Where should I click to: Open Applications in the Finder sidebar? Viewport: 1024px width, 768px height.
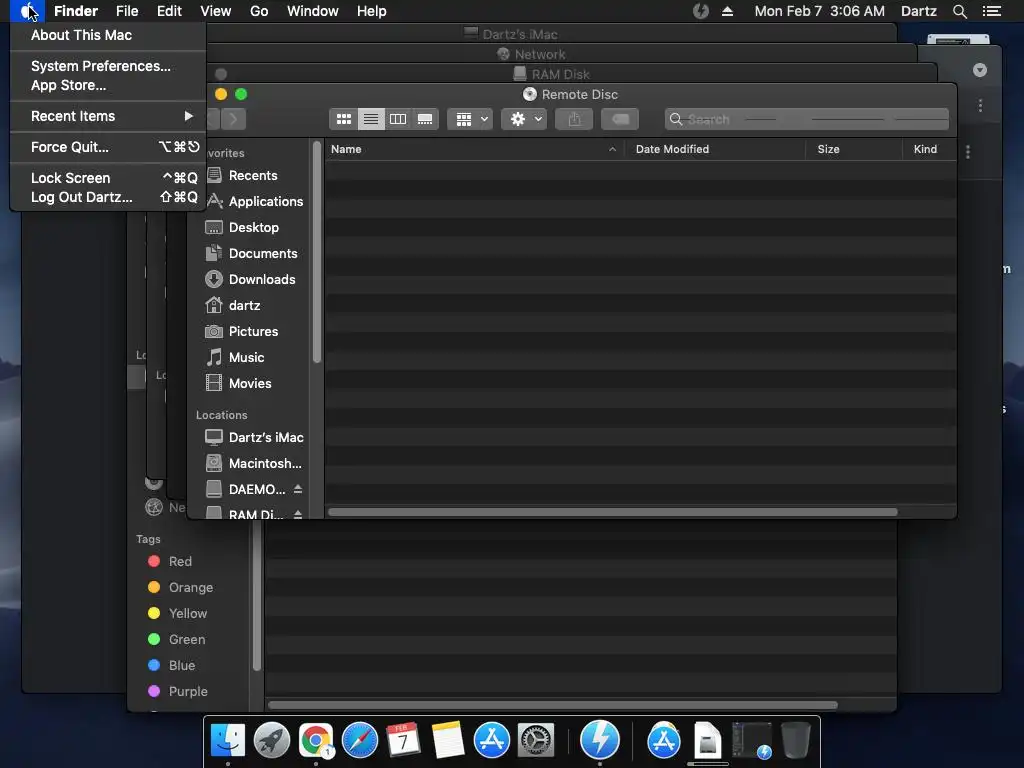255,201
